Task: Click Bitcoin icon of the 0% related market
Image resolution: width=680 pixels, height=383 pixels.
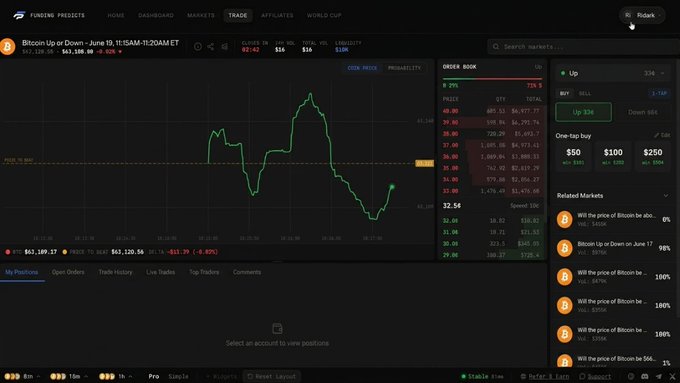Action: pyautogui.click(x=565, y=219)
